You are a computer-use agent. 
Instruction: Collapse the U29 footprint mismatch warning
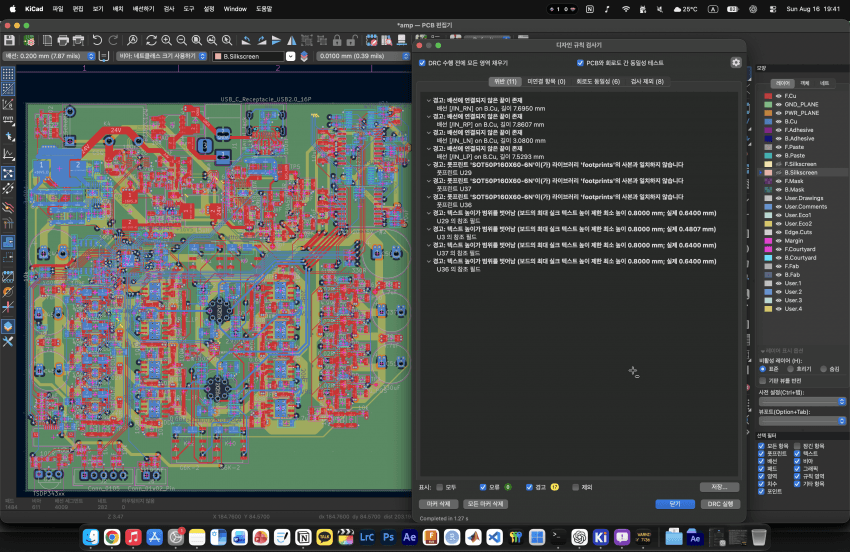[x=428, y=165]
